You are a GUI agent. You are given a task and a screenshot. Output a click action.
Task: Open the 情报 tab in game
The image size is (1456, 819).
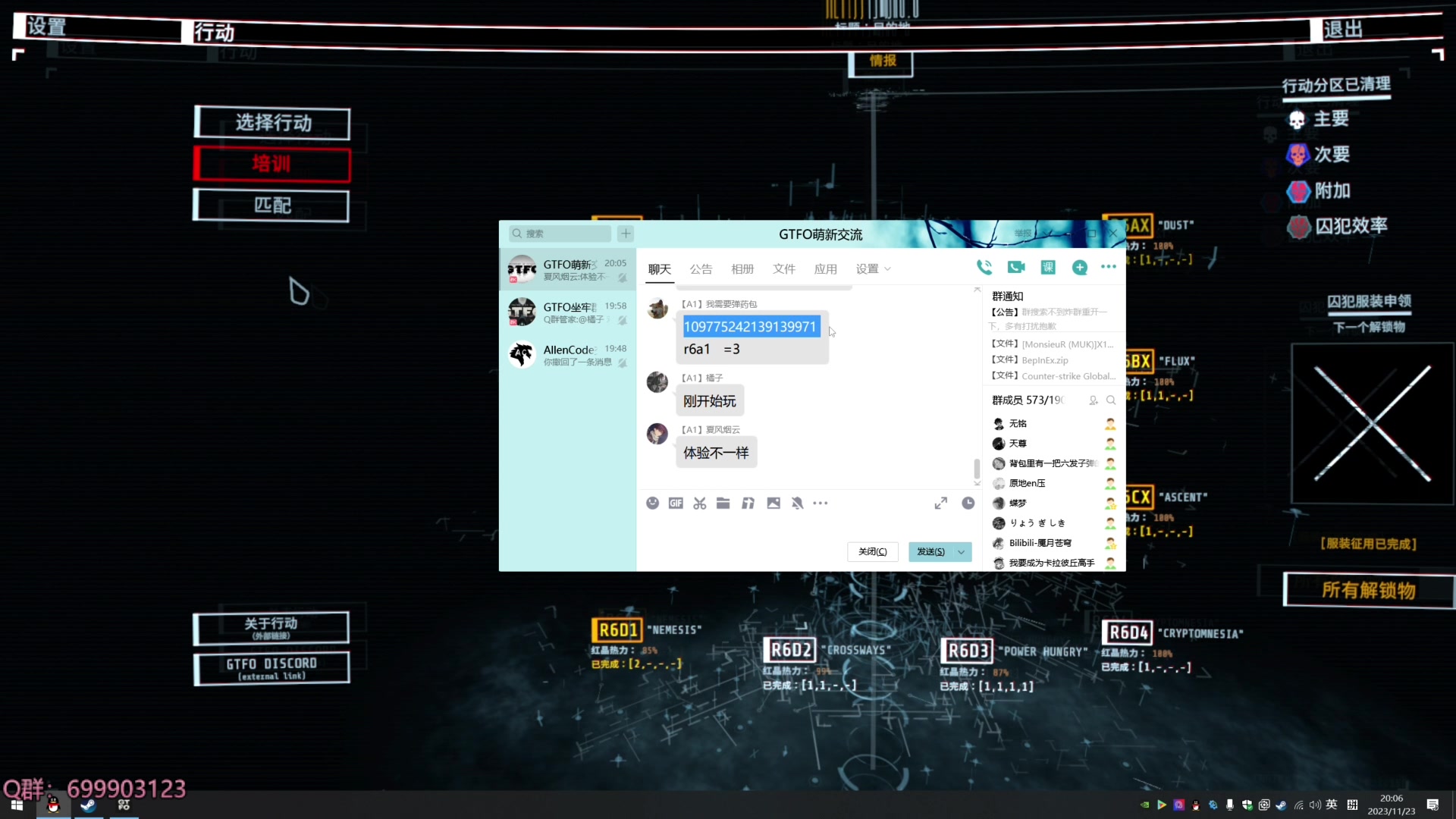point(880,61)
